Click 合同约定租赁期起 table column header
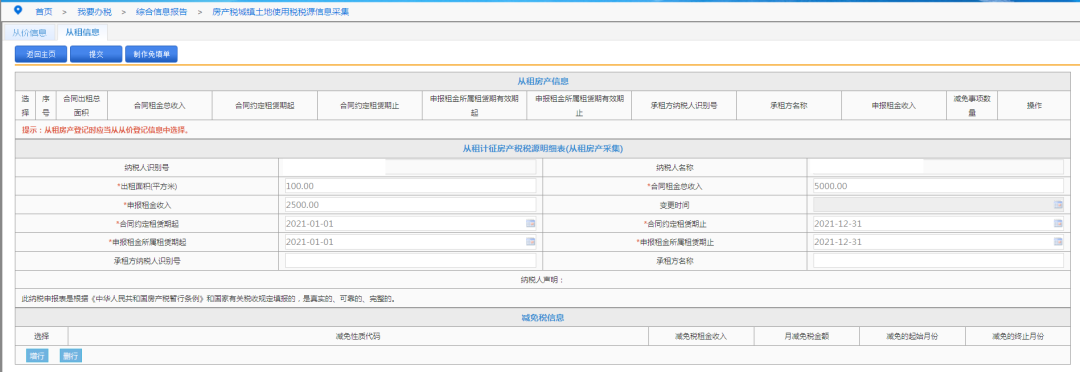The height and width of the screenshot is (372, 1080). (x=264, y=106)
